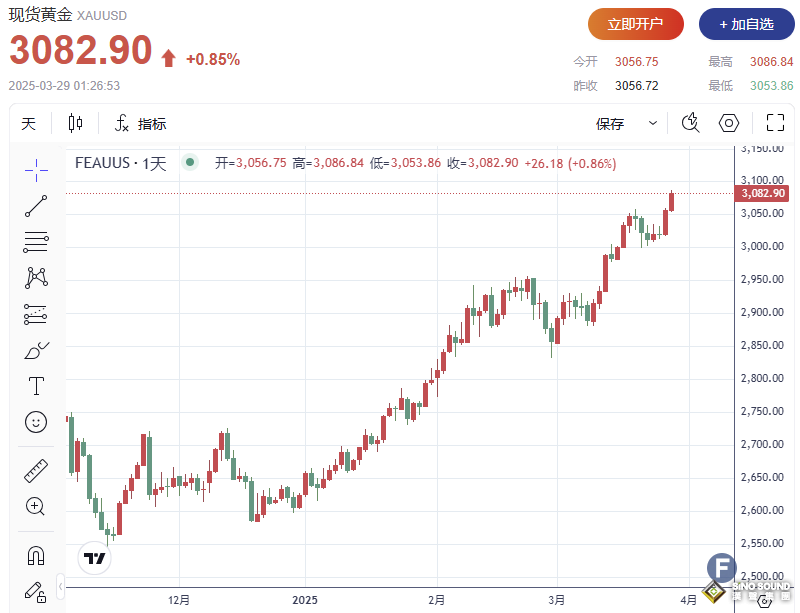Select the text annotation tool

36,385
